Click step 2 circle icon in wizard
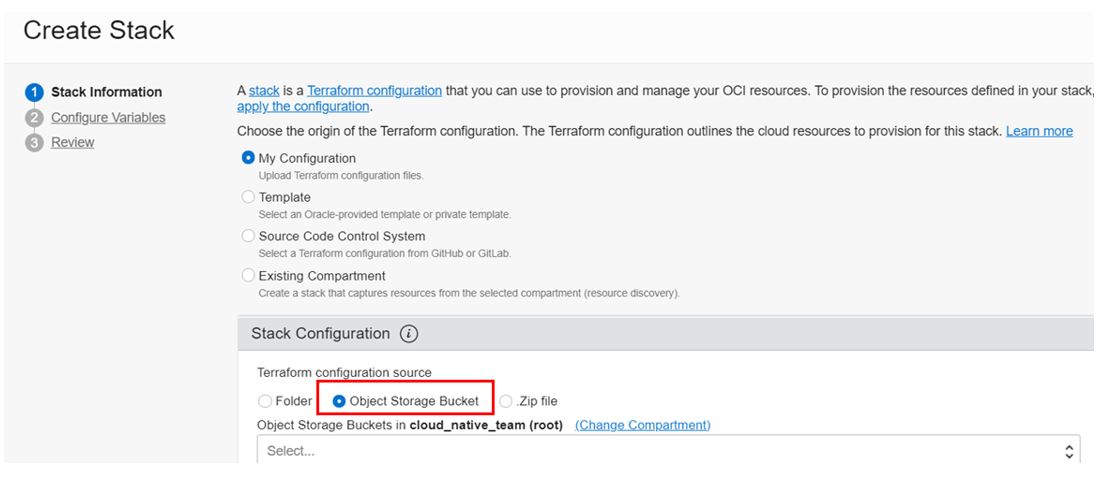1101x495 pixels. [x=33, y=118]
